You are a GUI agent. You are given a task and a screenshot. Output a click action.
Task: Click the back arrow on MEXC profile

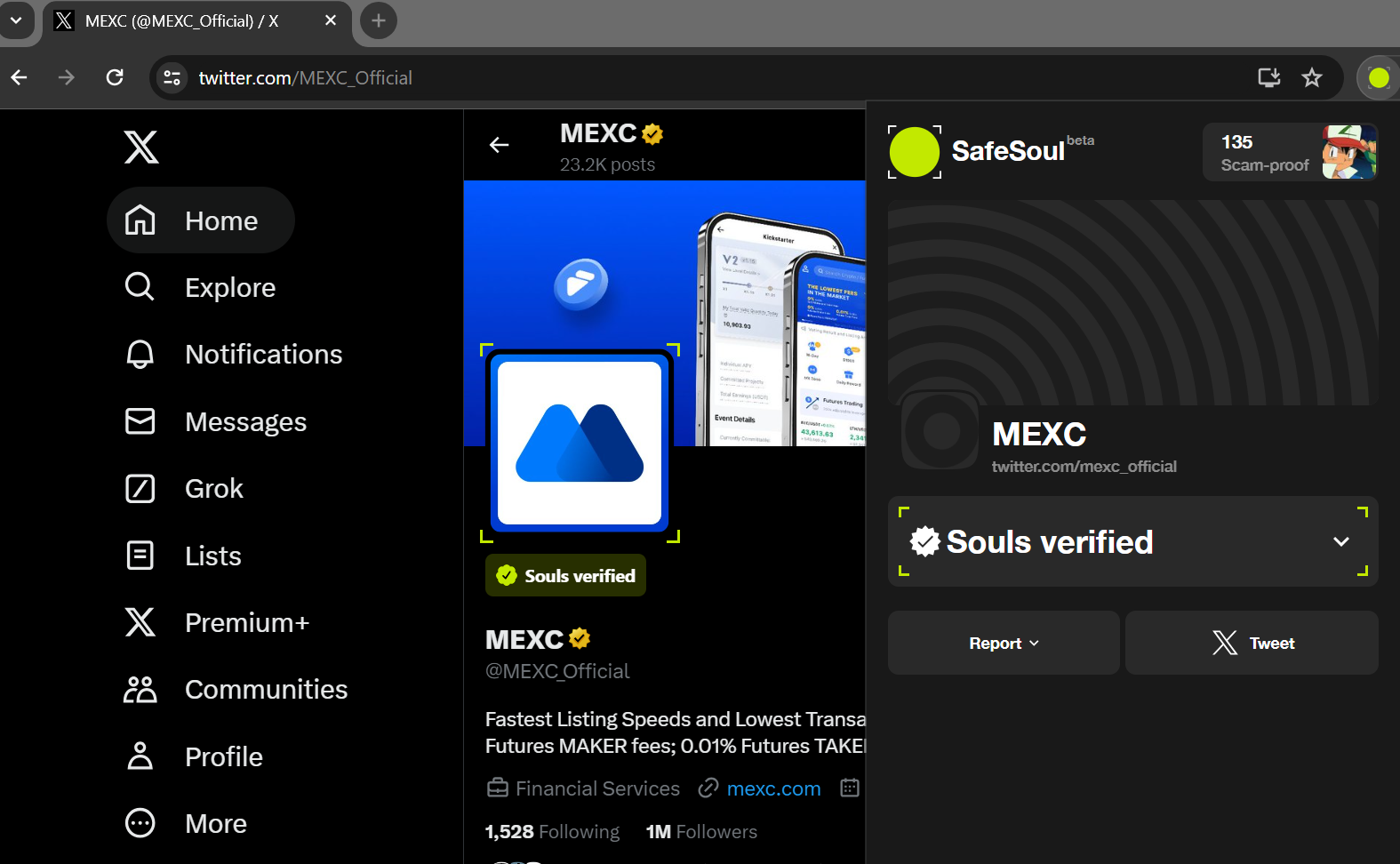coord(500,145)
